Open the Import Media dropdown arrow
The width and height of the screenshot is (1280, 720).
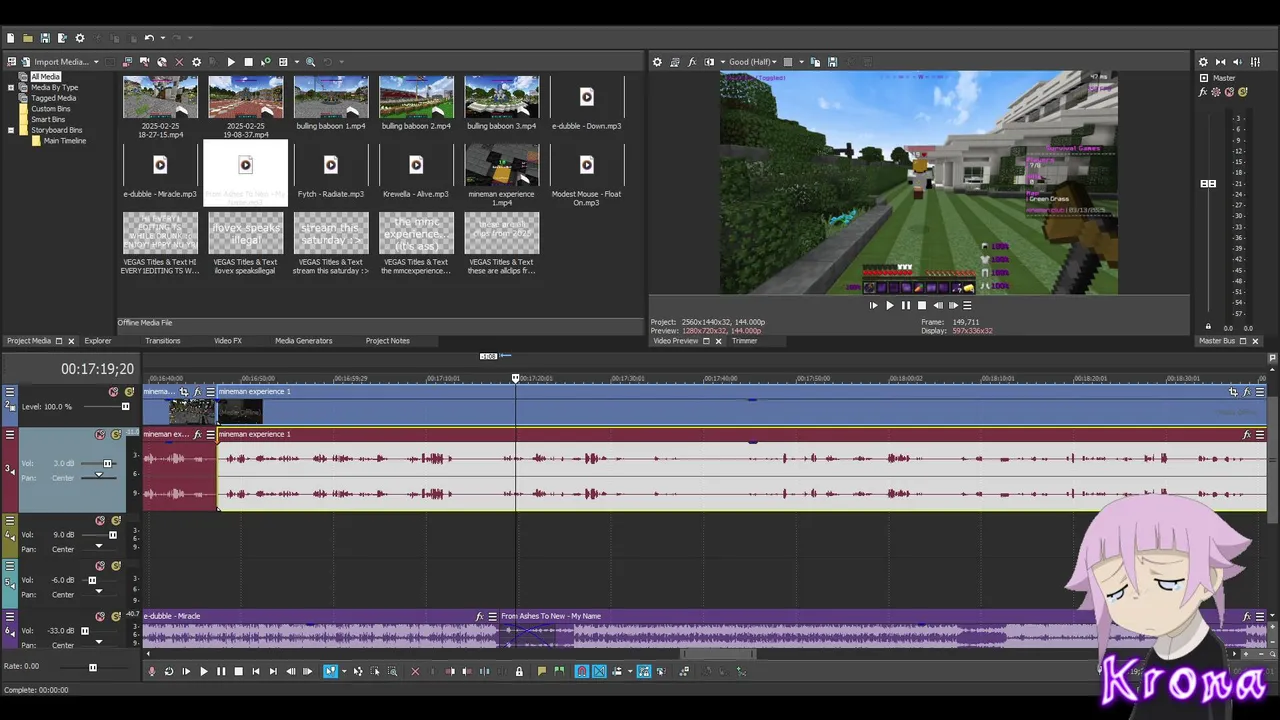[96, 62]
